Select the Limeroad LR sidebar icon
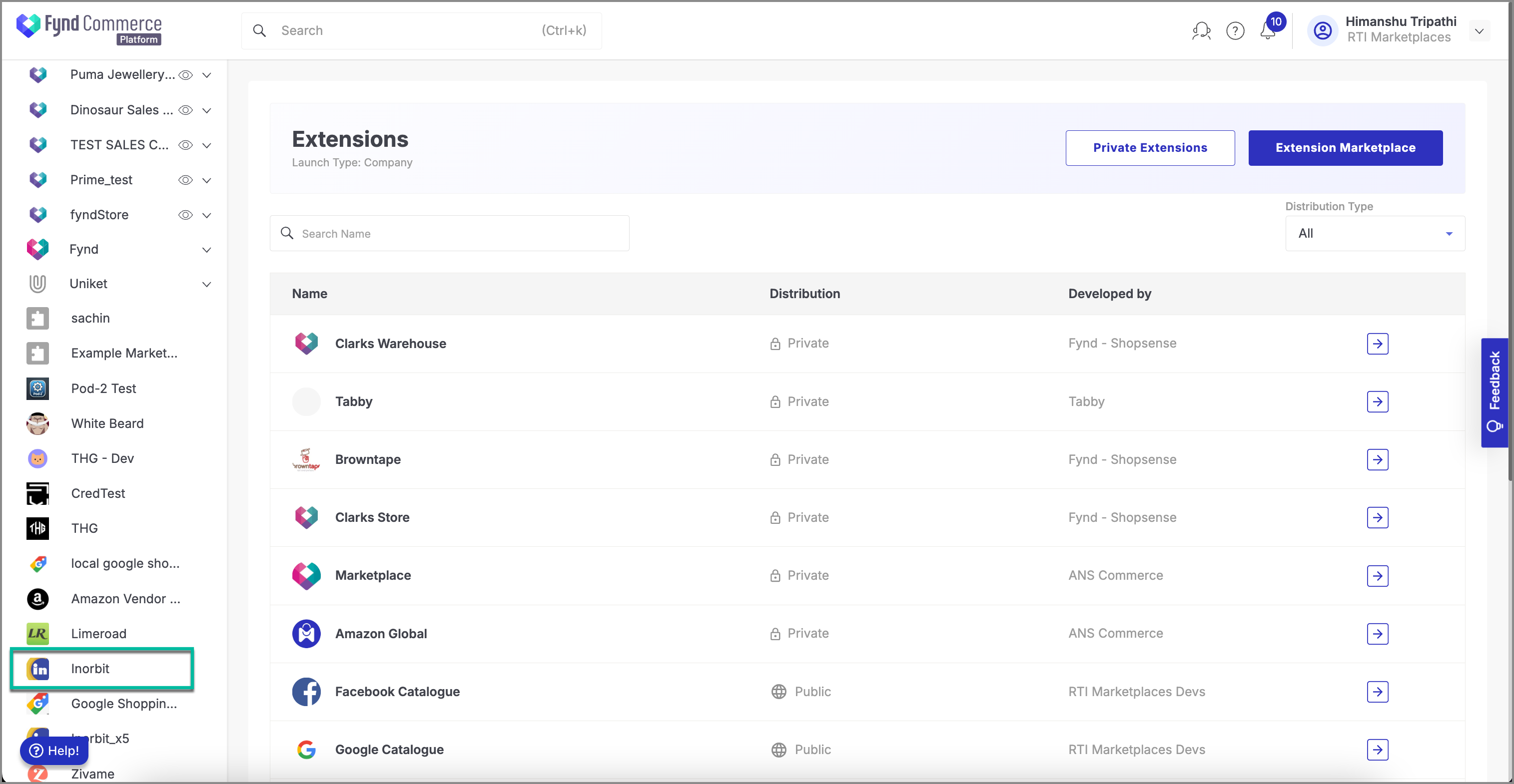This screenshot has width=1514, height=784. pyautogui.click(x=37, y=634)
